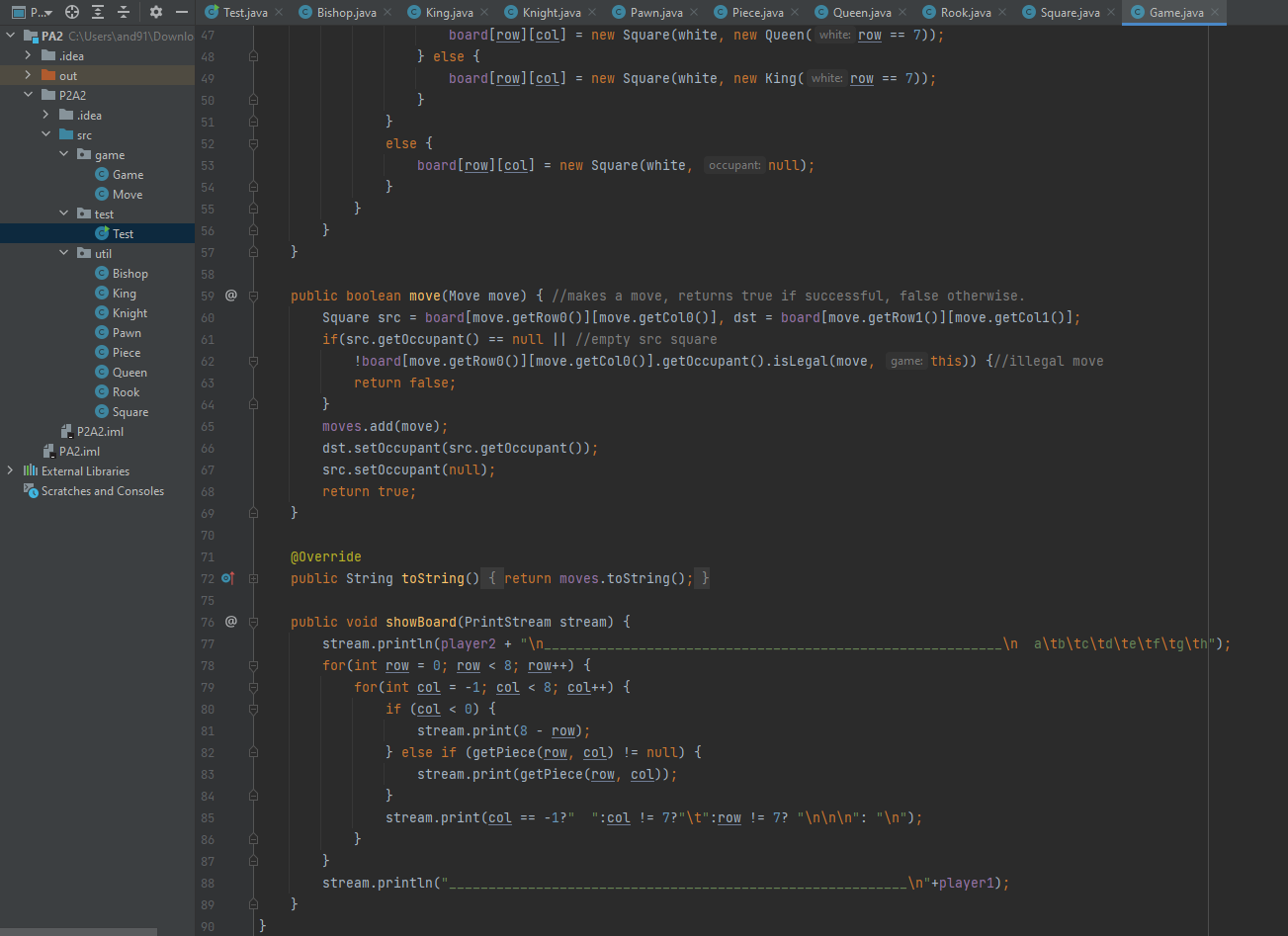Open the Project panel settings gear icon
The image size is (1288, 936).
coord(155,13)
